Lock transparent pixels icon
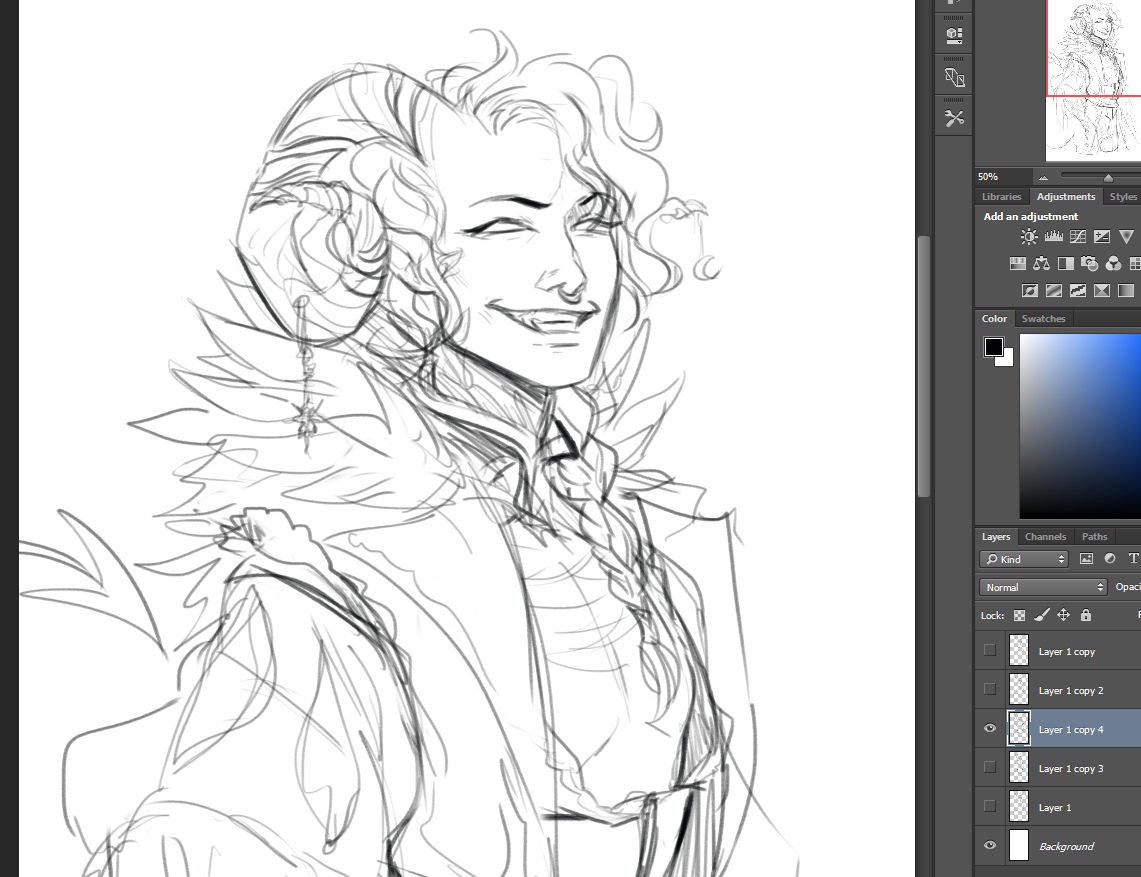 [1019, 616]
